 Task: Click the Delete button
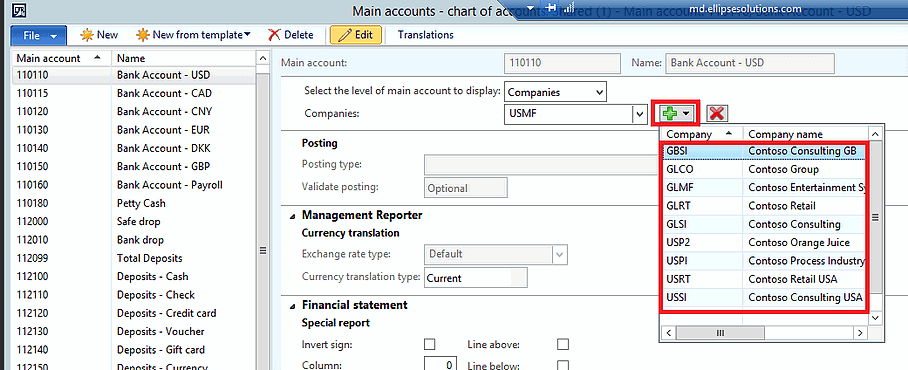pos(291,35)
